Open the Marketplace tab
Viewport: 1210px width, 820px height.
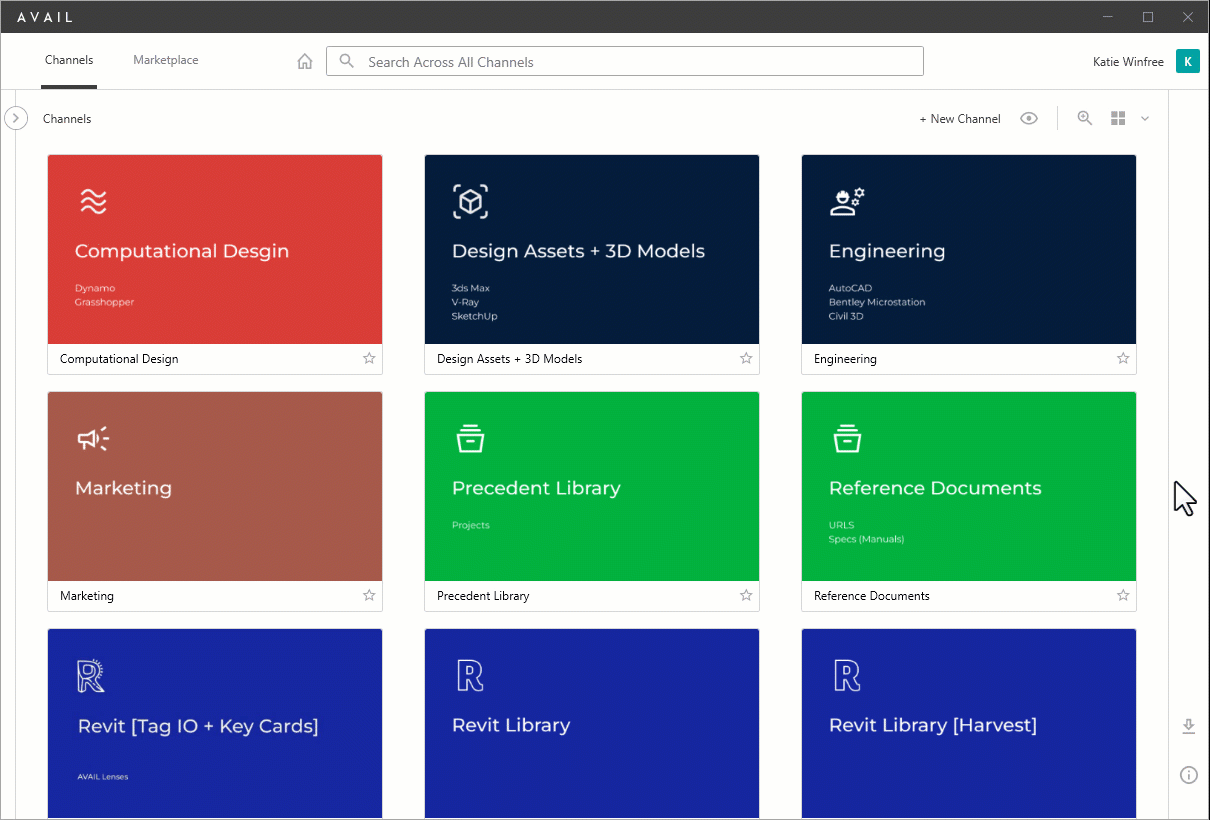pyautogui.click(x=166, y=60)
